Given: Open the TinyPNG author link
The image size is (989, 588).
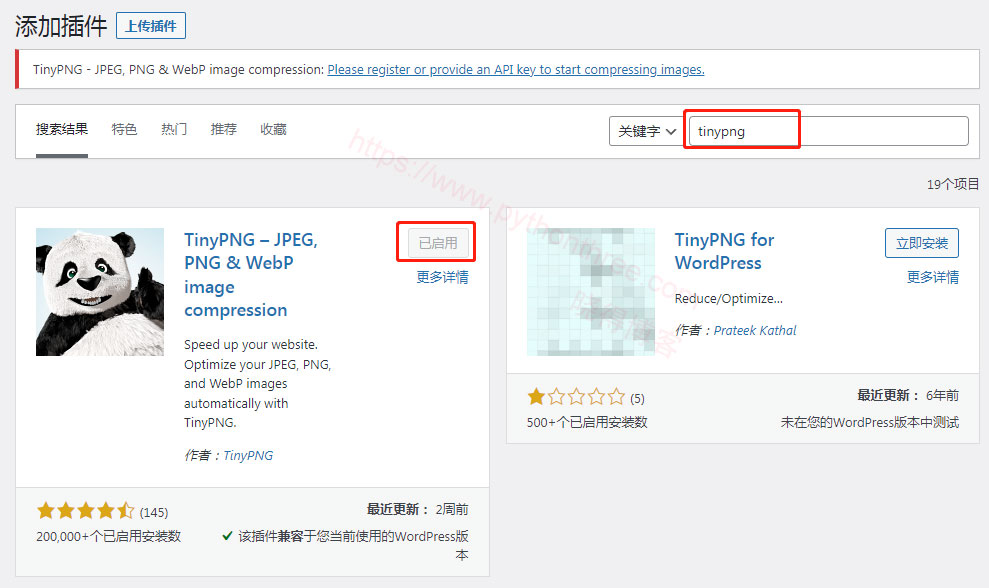Looking at the screenshot, I should [x=248, y=456].
